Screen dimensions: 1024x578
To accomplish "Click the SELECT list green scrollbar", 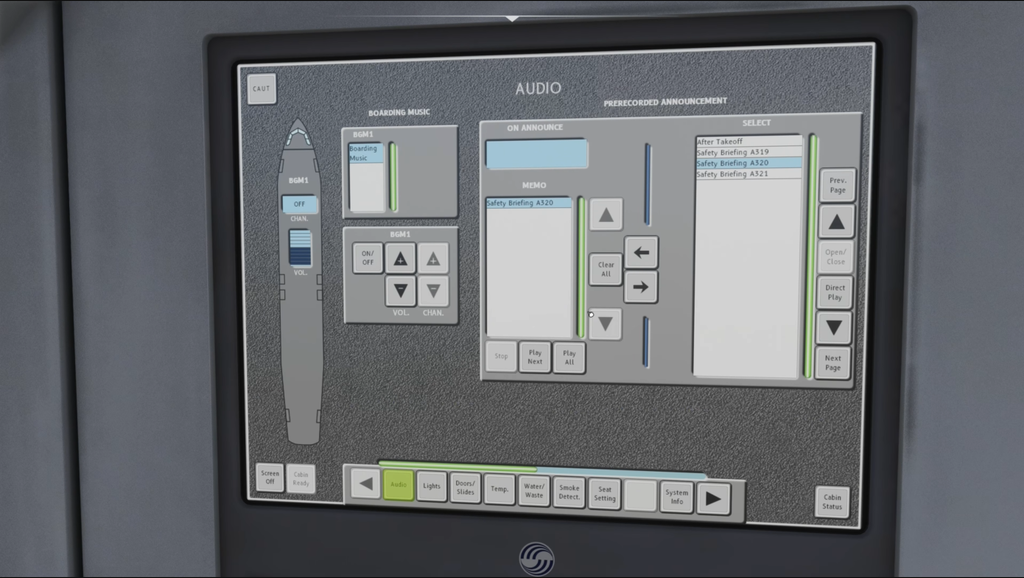I will tap(810, 257).
